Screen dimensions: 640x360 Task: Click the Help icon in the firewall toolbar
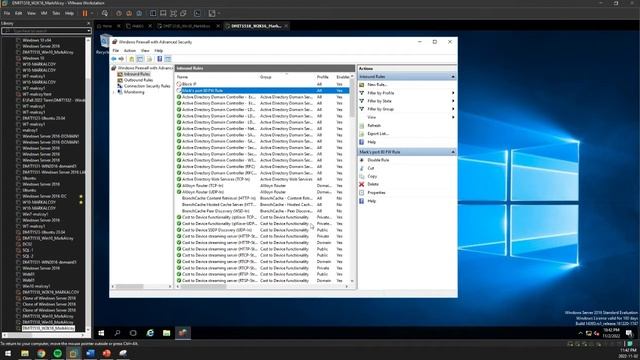160,59
